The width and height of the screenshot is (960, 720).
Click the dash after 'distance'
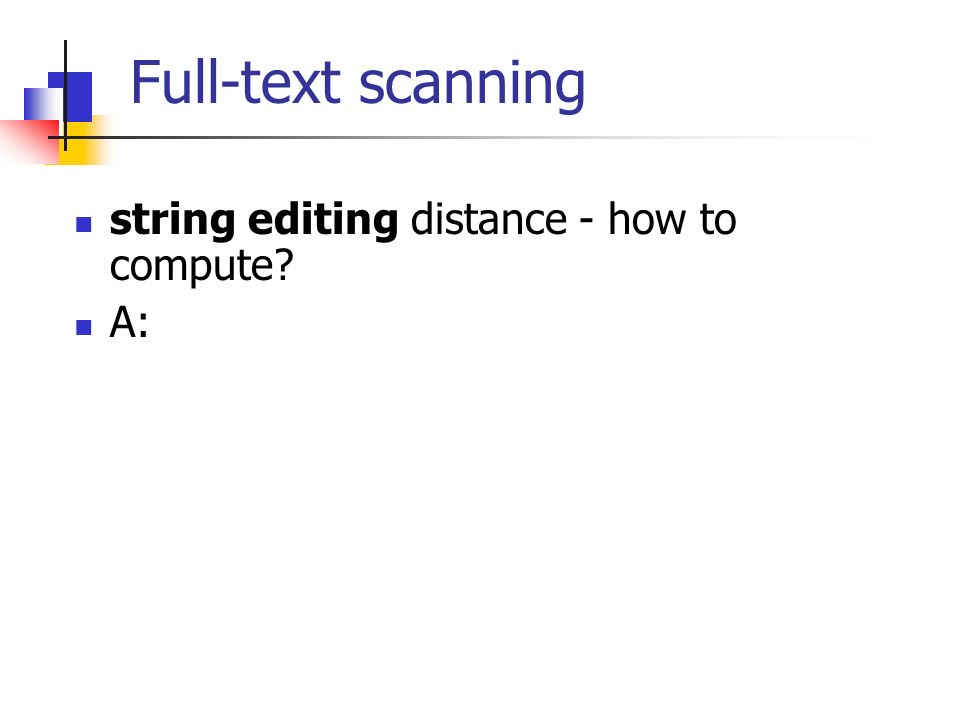587,222
